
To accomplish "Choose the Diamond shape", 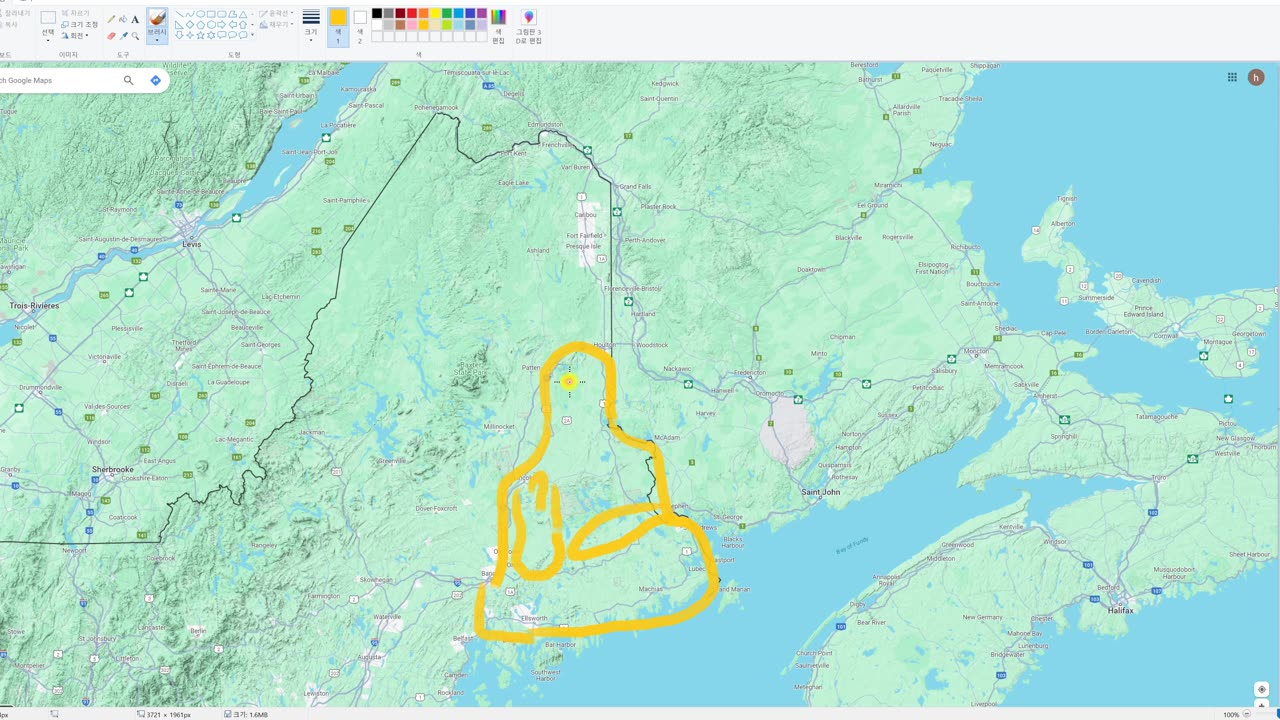I will (190, 24).
